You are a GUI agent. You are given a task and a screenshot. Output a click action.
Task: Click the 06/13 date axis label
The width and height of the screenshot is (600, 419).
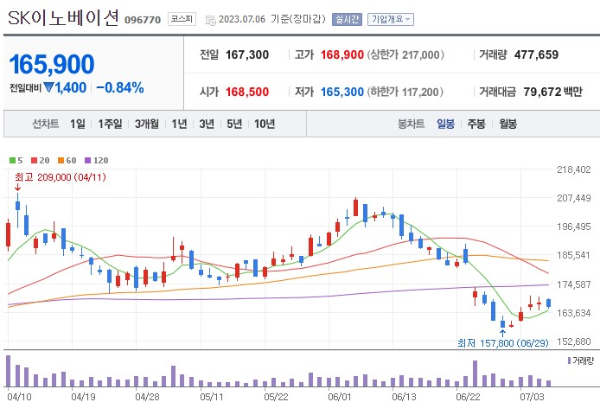coord(404,397)
